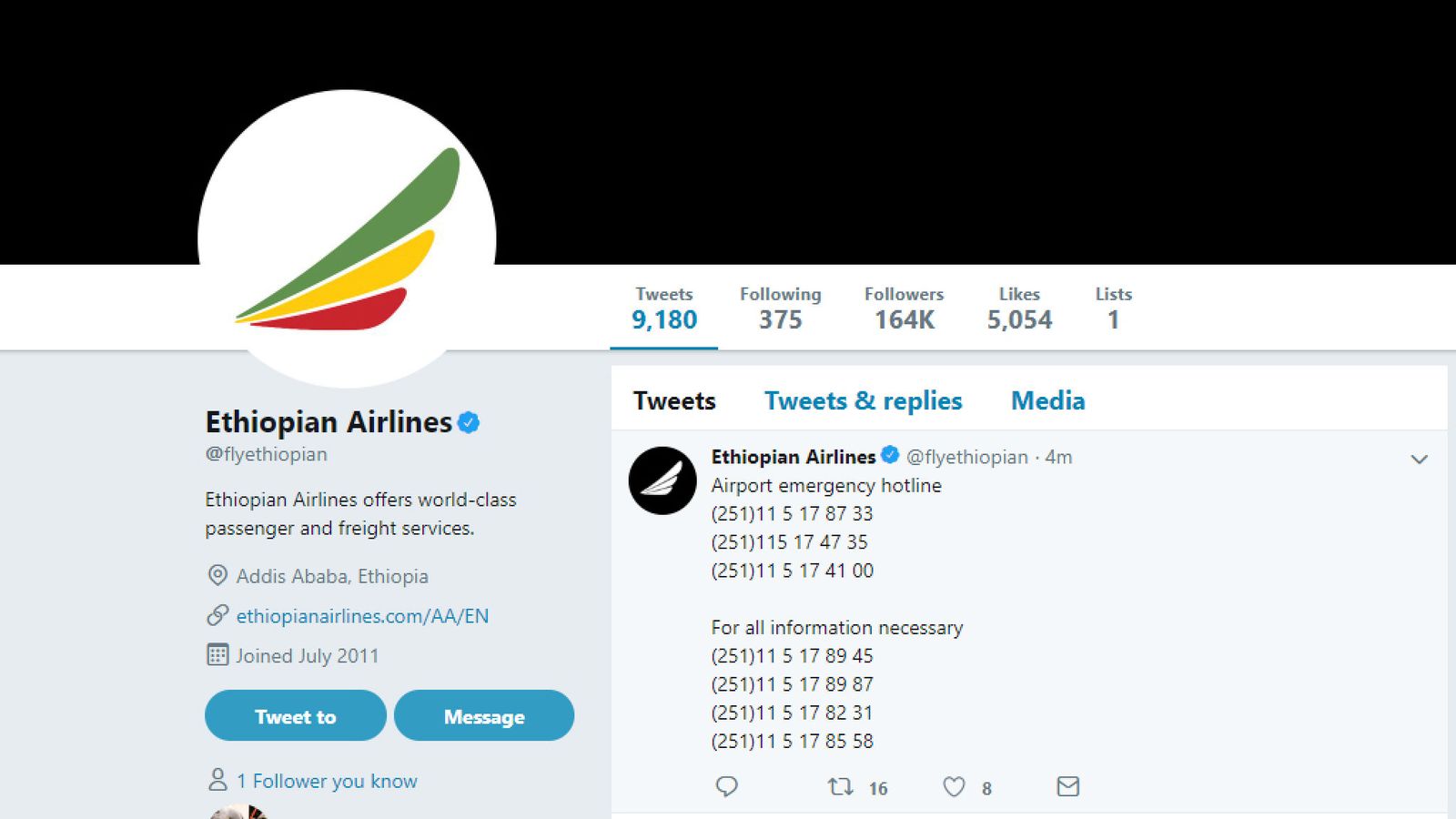Open the ethiopianairlines.com/AA/EN link

(362, 616)
